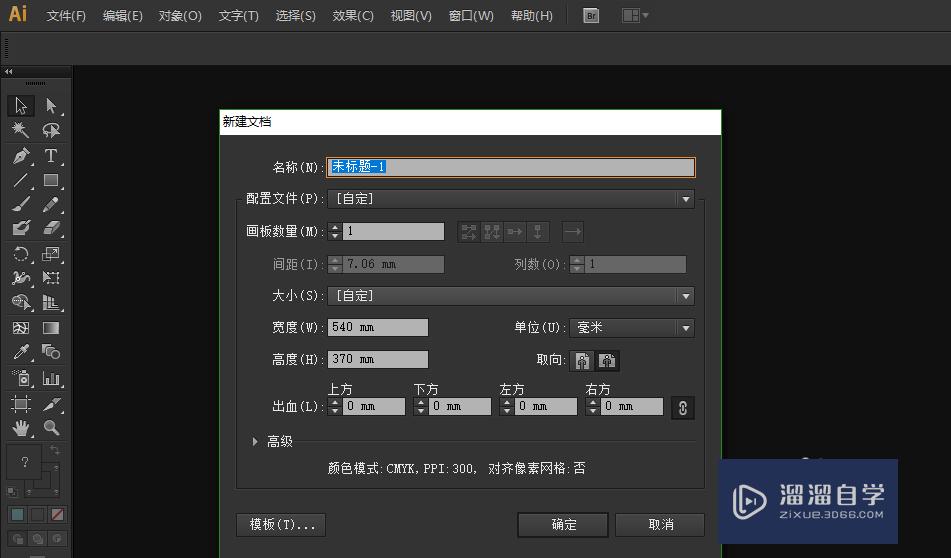Open the 选择(S) menu
The height and width of the screenshot is (558, 951).
pos(295,16)
